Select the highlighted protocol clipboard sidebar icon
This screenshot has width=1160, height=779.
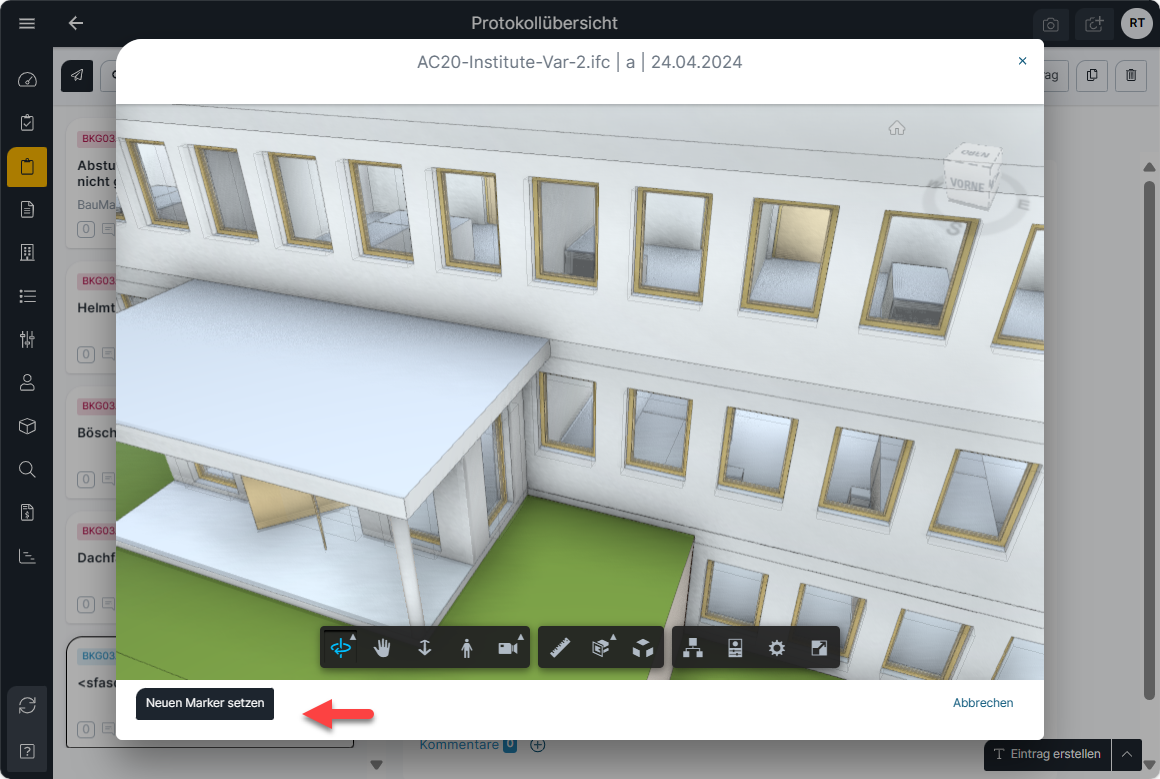tap(27, 166)
